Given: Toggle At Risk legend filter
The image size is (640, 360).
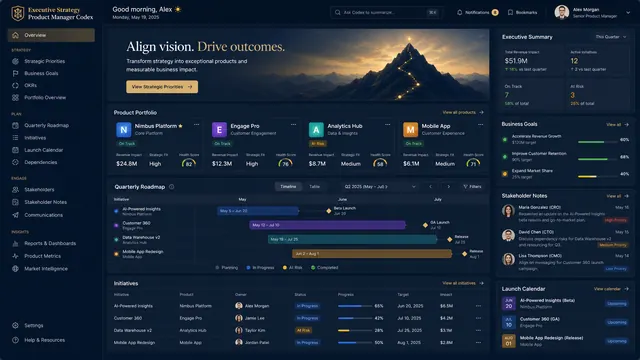Looking at the screenshot, I should point(292,268).
